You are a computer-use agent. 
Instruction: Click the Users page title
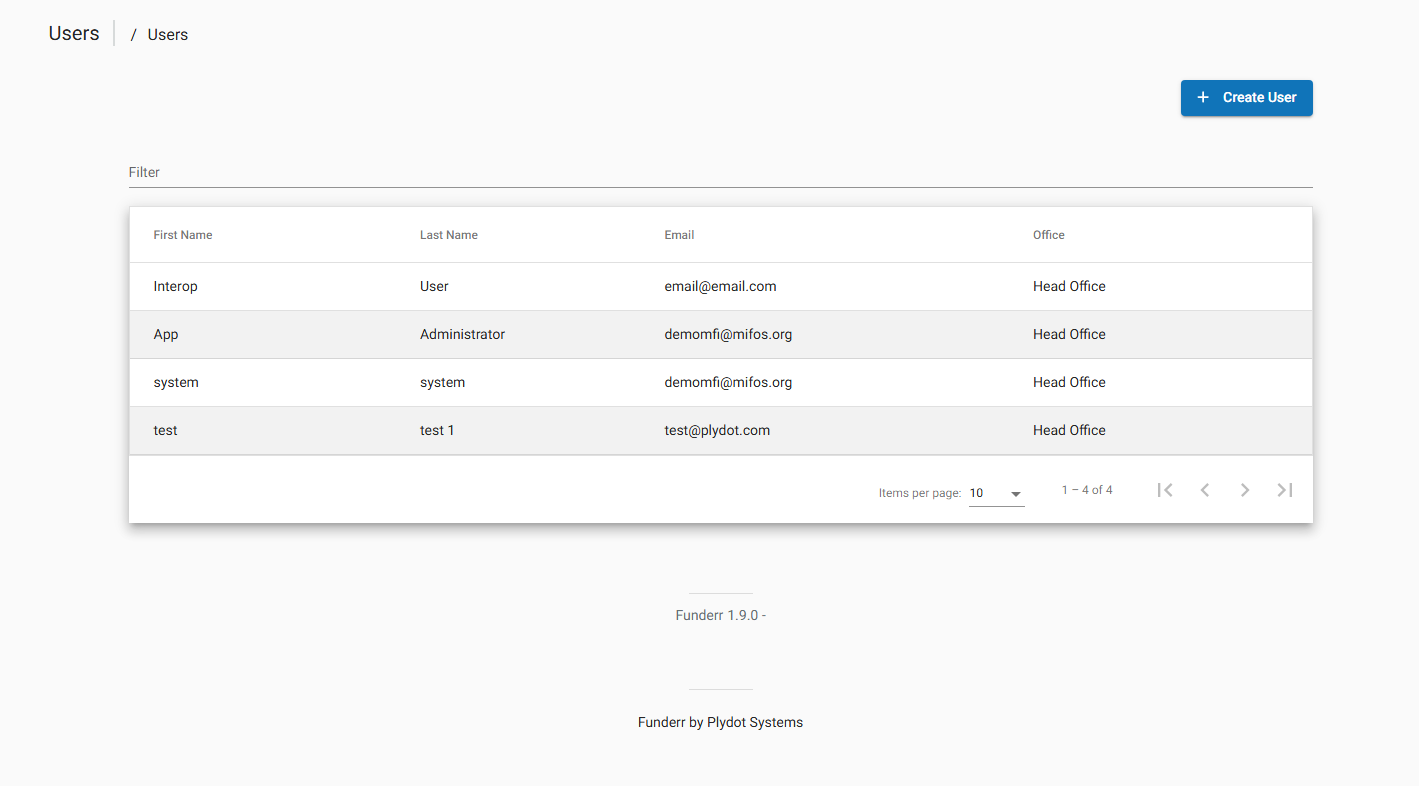pyautogui.click(x=73, y=33)
